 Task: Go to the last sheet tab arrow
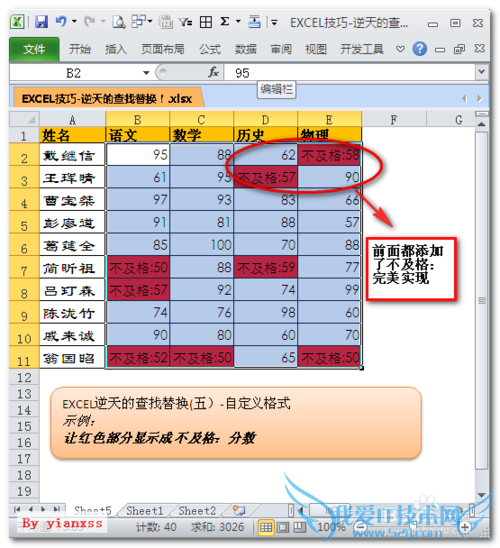pos(57,510)
